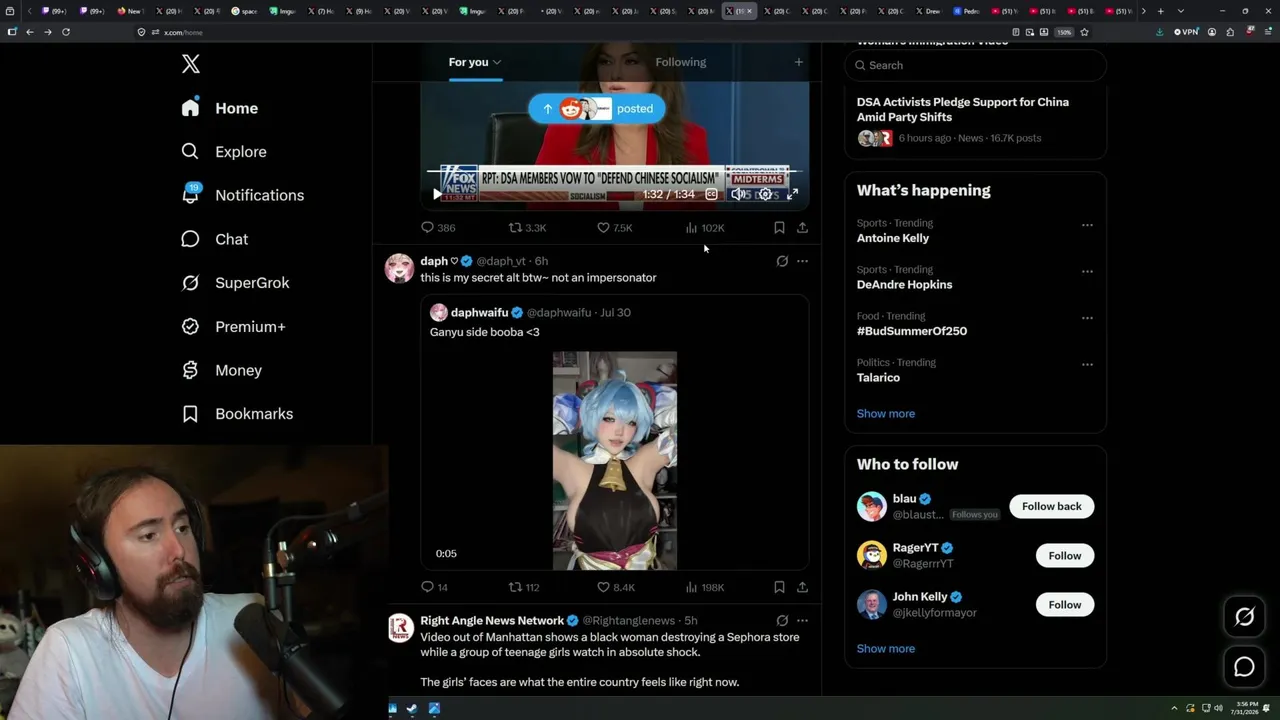The image size is (1280, 720).
Task: Open DSA Activists Pledge Support news story
Action: [x=963, y=110]
